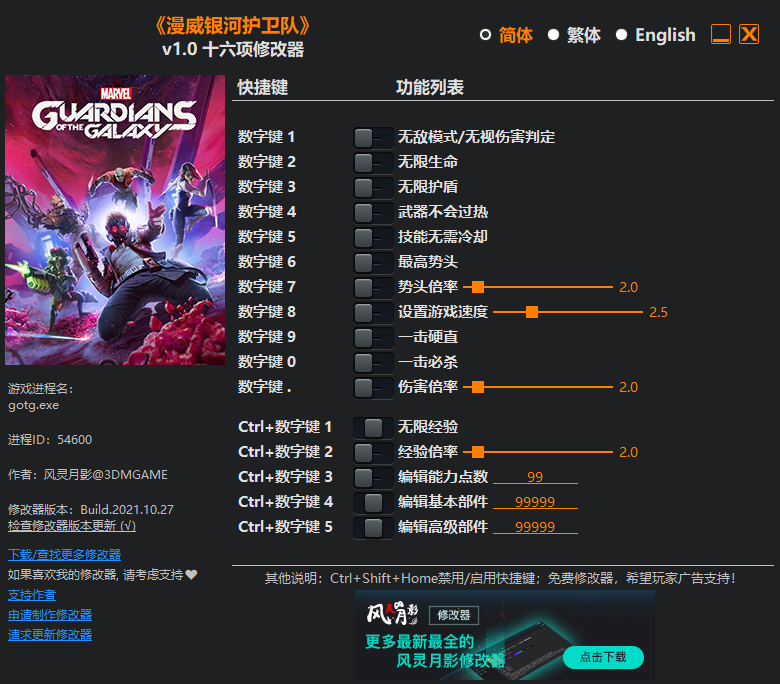
Task: Enable the 无限生命 toggle
Action: click(373, 163)
